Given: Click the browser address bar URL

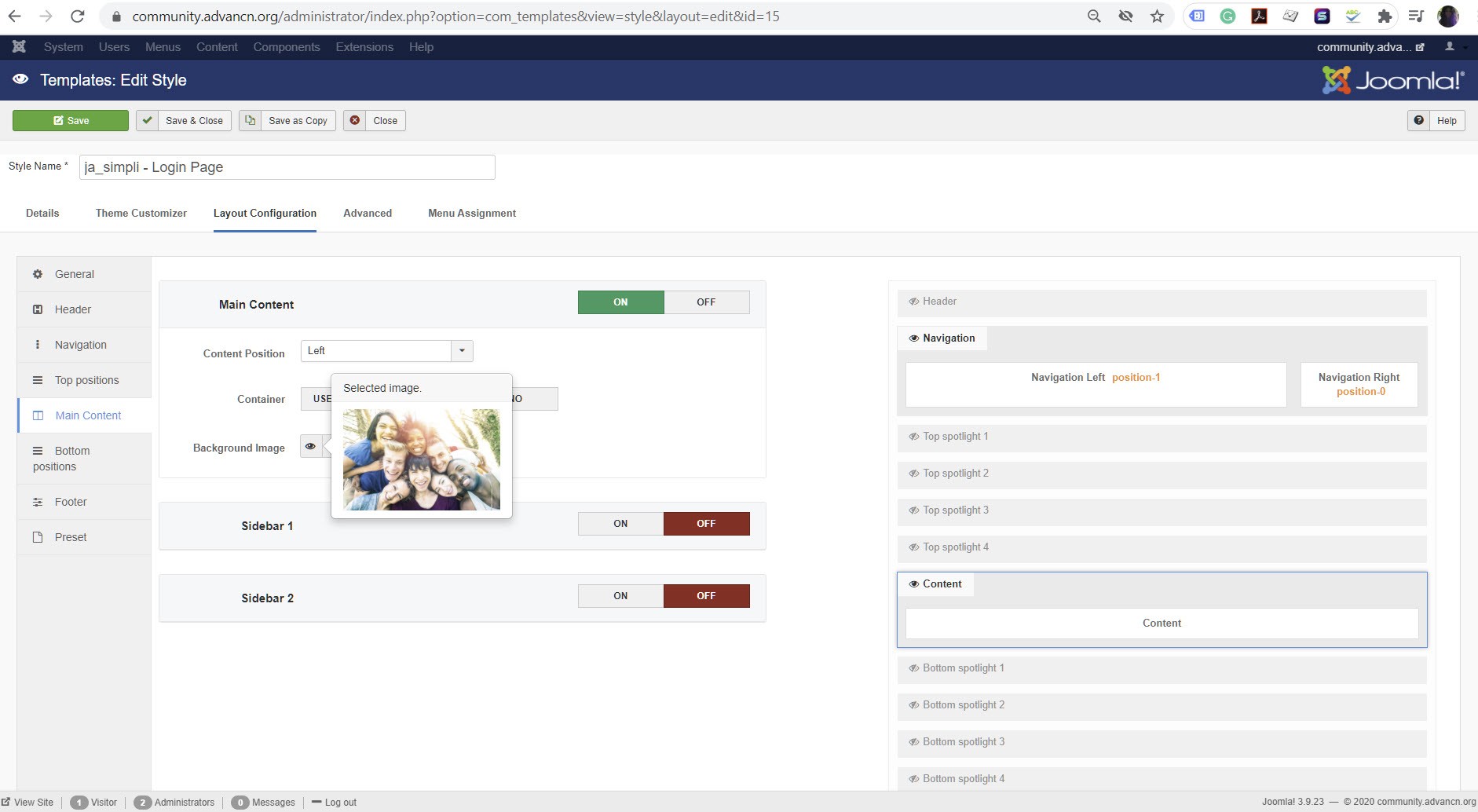Looking at the screenshot, I should (x=455, y=16).
